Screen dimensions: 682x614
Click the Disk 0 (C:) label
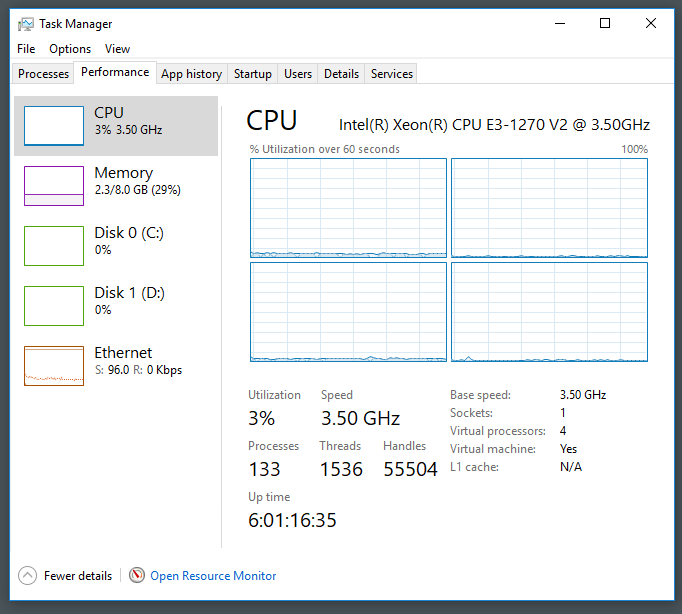129,233
